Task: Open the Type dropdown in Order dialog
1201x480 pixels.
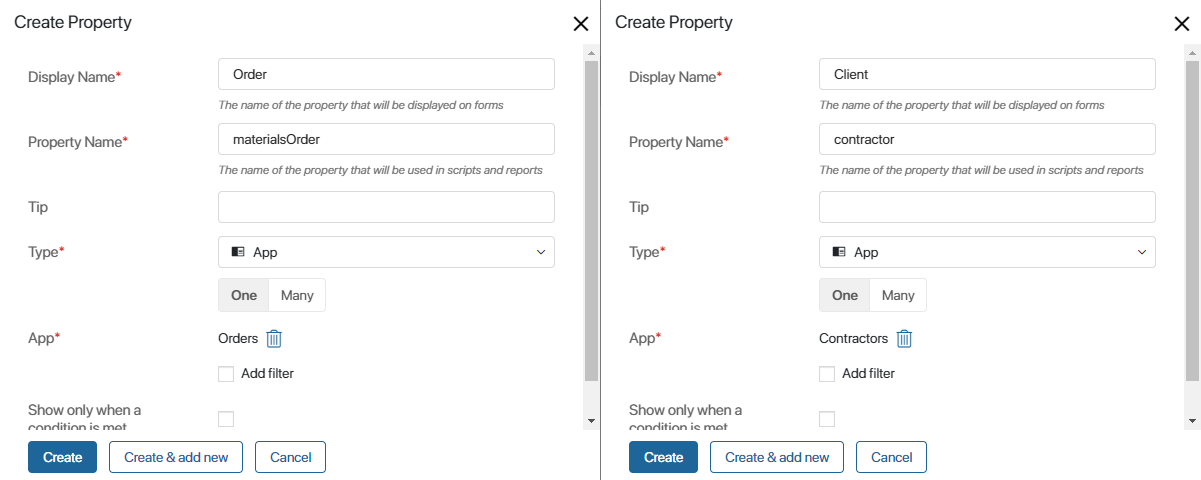Action: (386, 252)
